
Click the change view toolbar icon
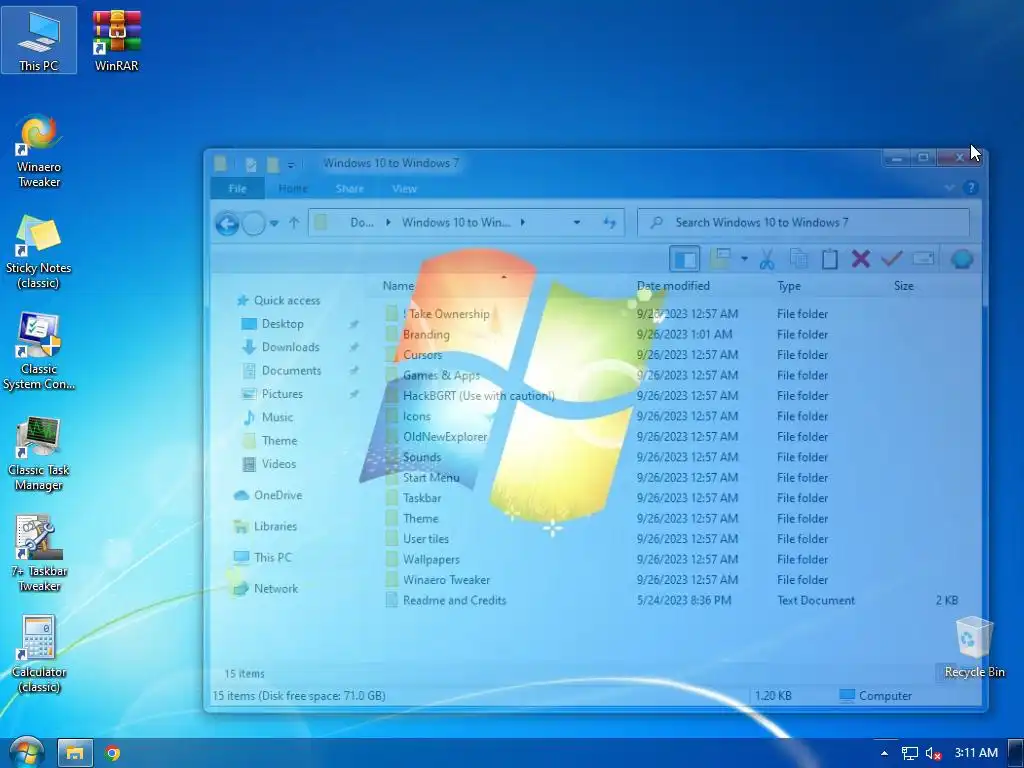click(720, 259)
